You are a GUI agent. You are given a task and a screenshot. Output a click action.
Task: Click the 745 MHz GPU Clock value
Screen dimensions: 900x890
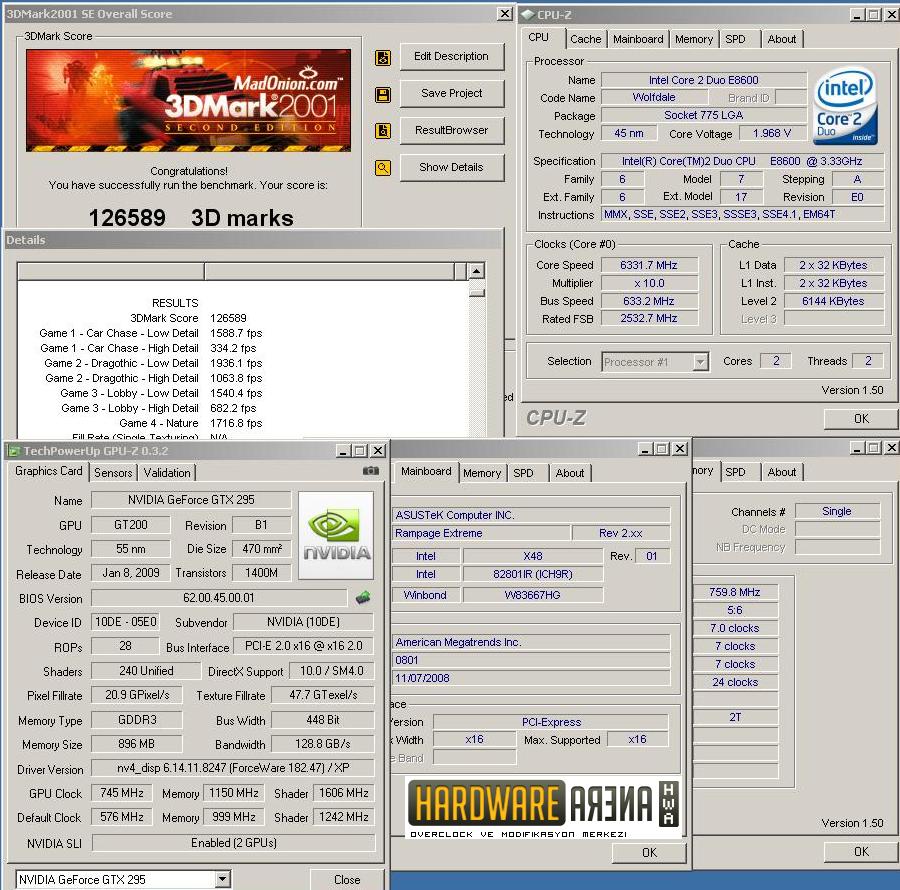click(122, 793)
